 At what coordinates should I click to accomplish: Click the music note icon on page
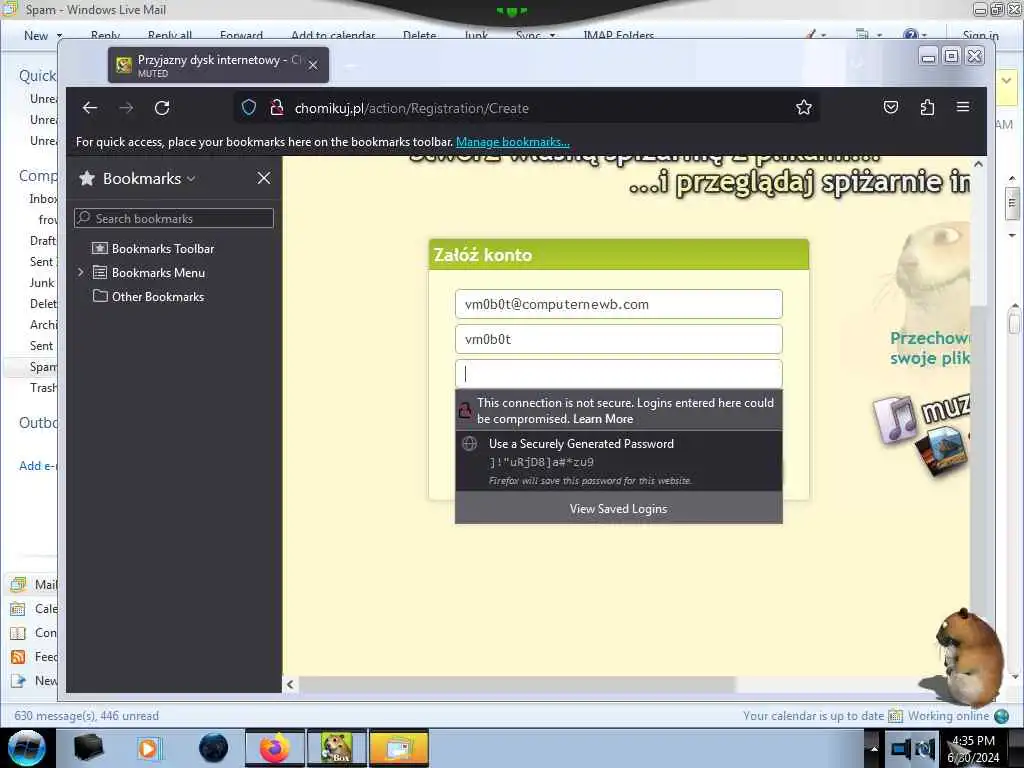click(x=894, y=419)
